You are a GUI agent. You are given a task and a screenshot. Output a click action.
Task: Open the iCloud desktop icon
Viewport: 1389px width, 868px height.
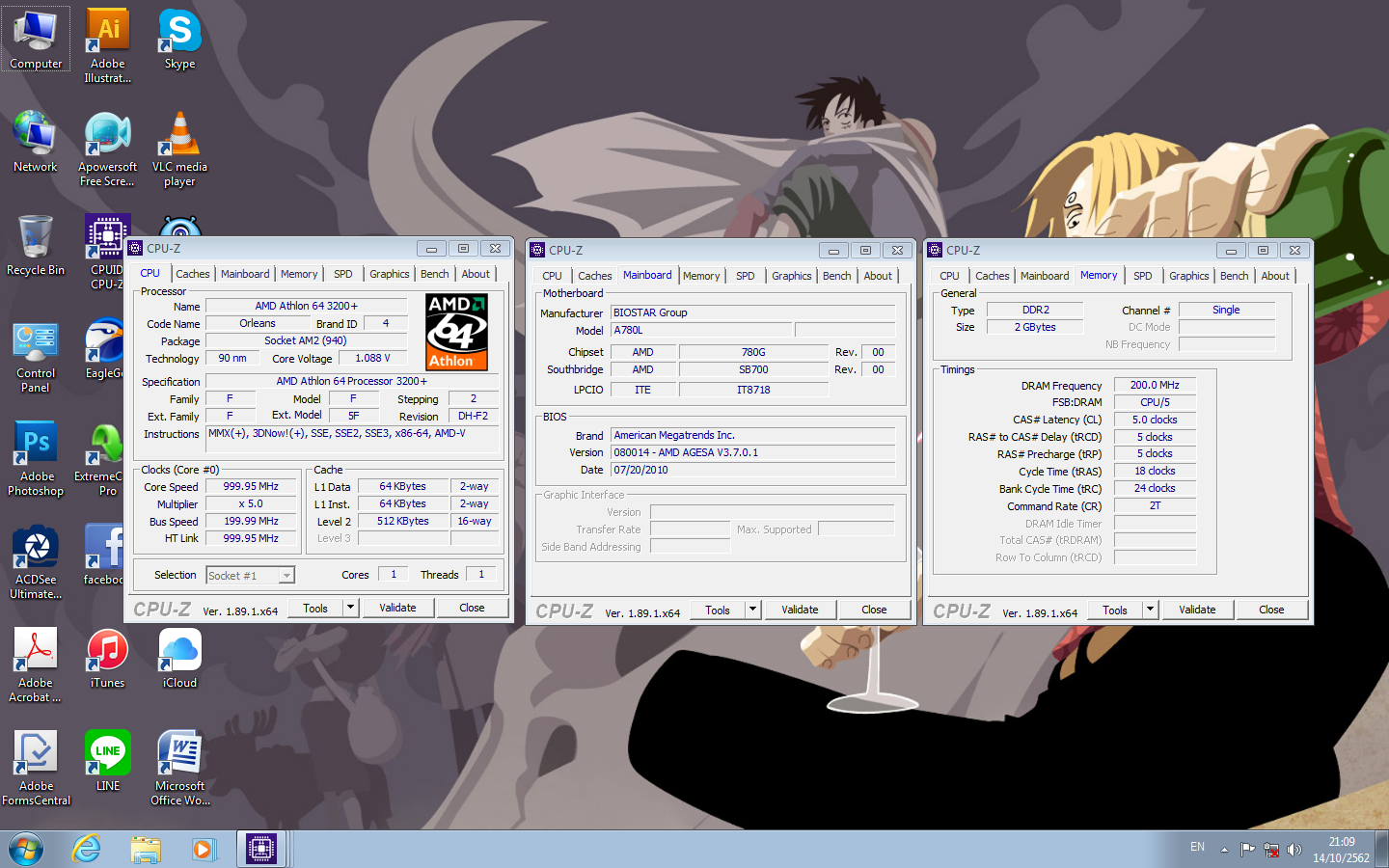pyautogui.click(x=179, y=659)
